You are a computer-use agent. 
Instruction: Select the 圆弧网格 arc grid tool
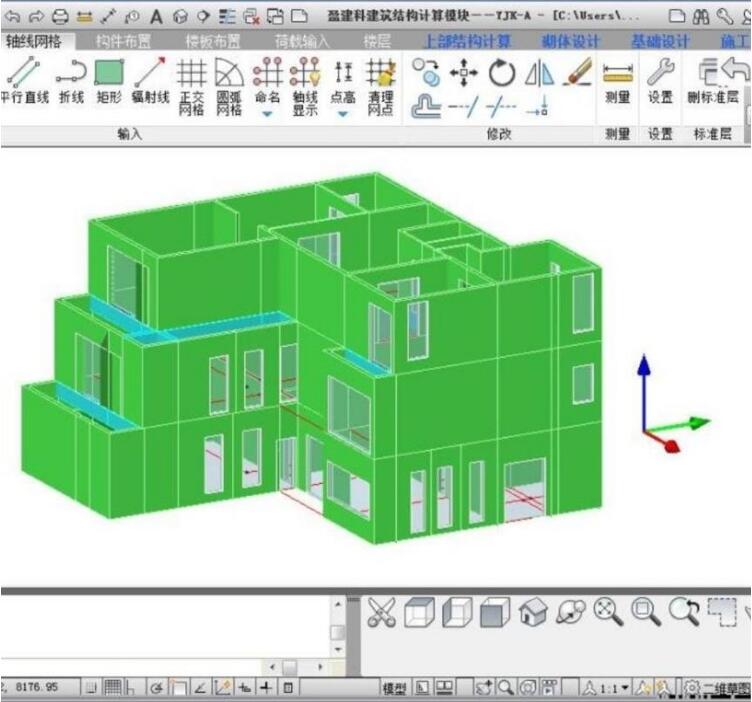[229, 85]
